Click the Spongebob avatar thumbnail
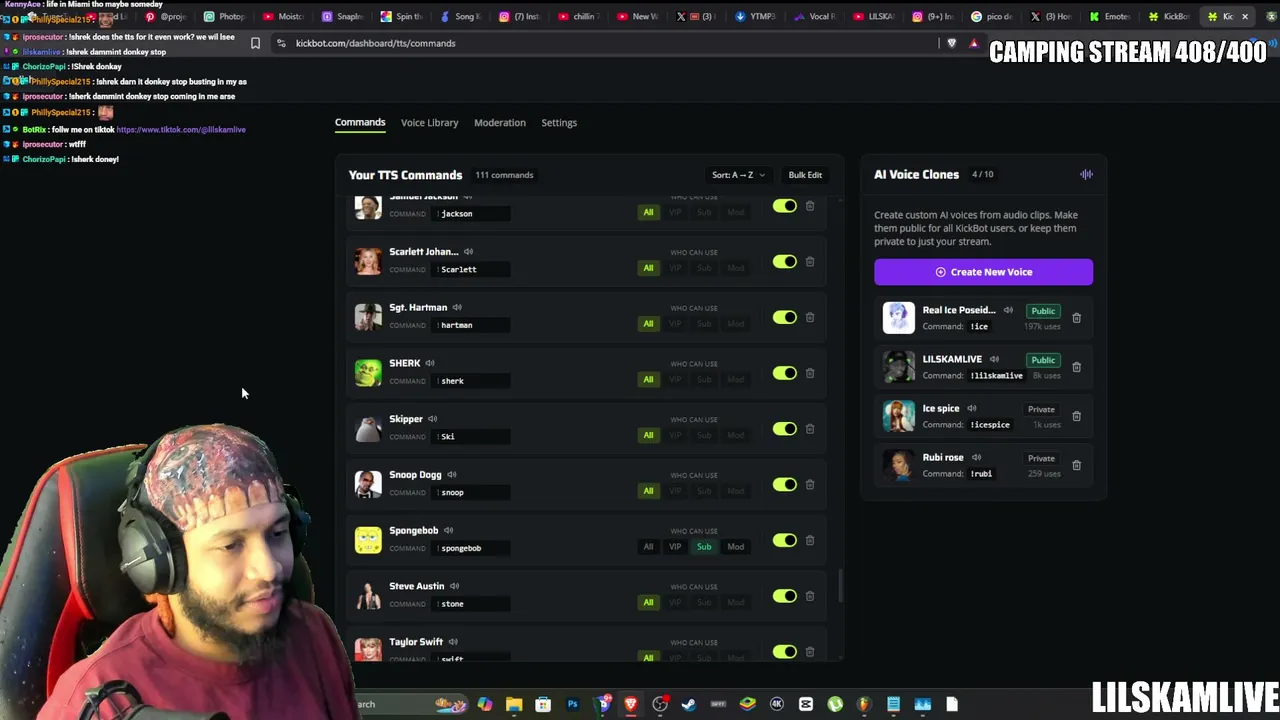Screen dimensions: 1280x720 368,540
